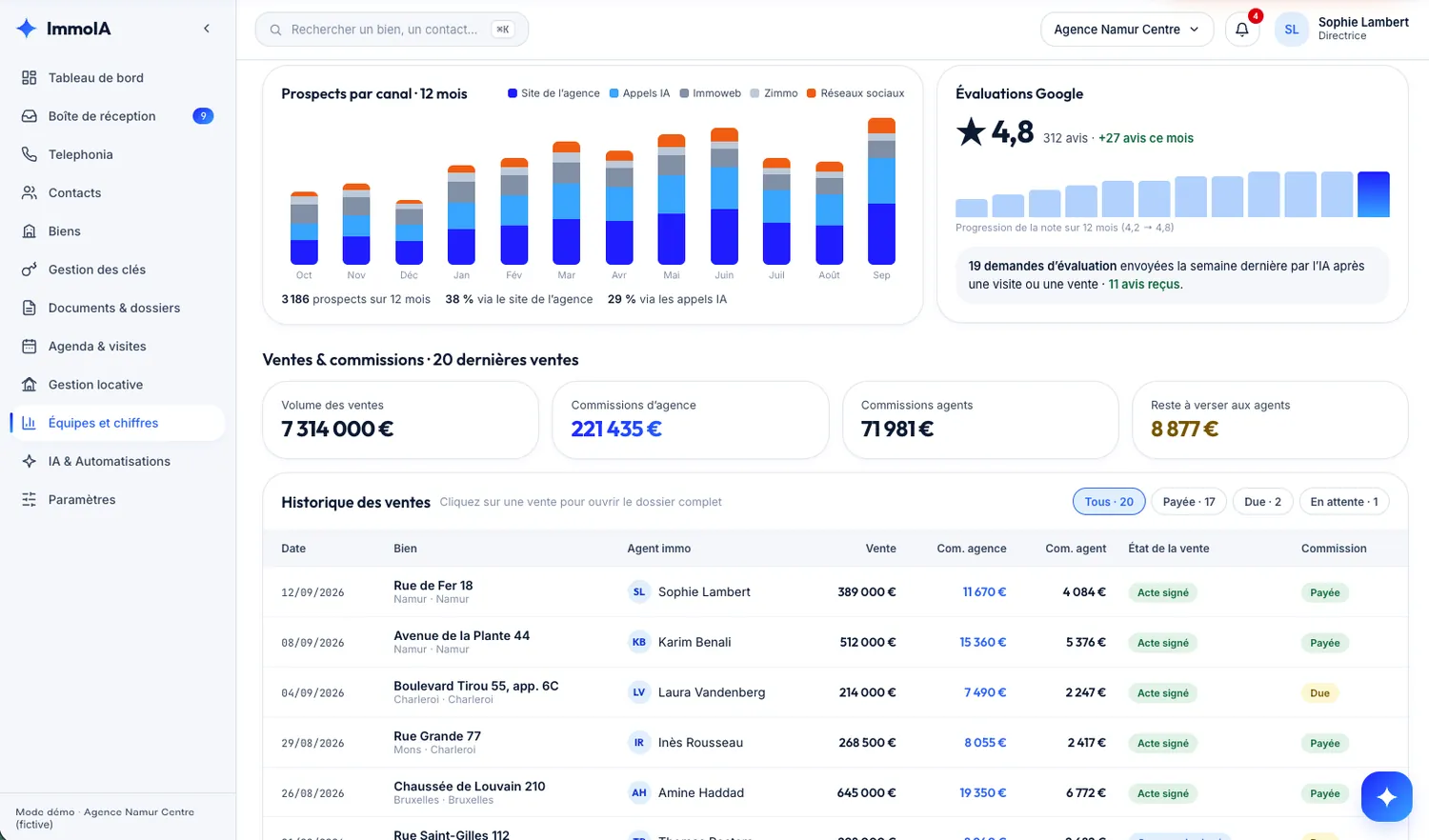This screenshot has height=840, width=1429.
Task: Open the Telephonia phone icon
Action: click(30, 154)
